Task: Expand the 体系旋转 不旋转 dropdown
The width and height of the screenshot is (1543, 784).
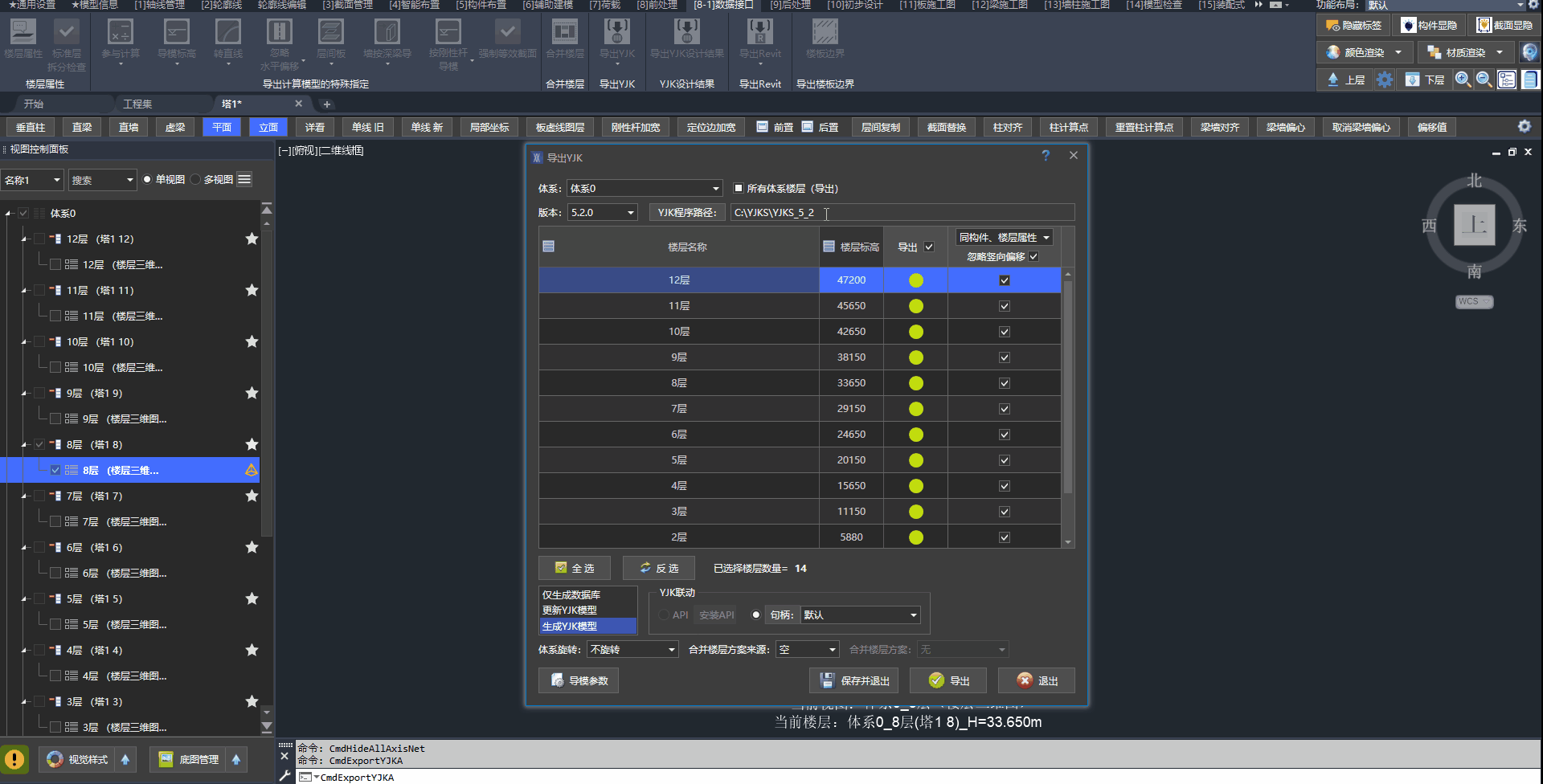Action: pyautogui.click(x=632, y=650)
